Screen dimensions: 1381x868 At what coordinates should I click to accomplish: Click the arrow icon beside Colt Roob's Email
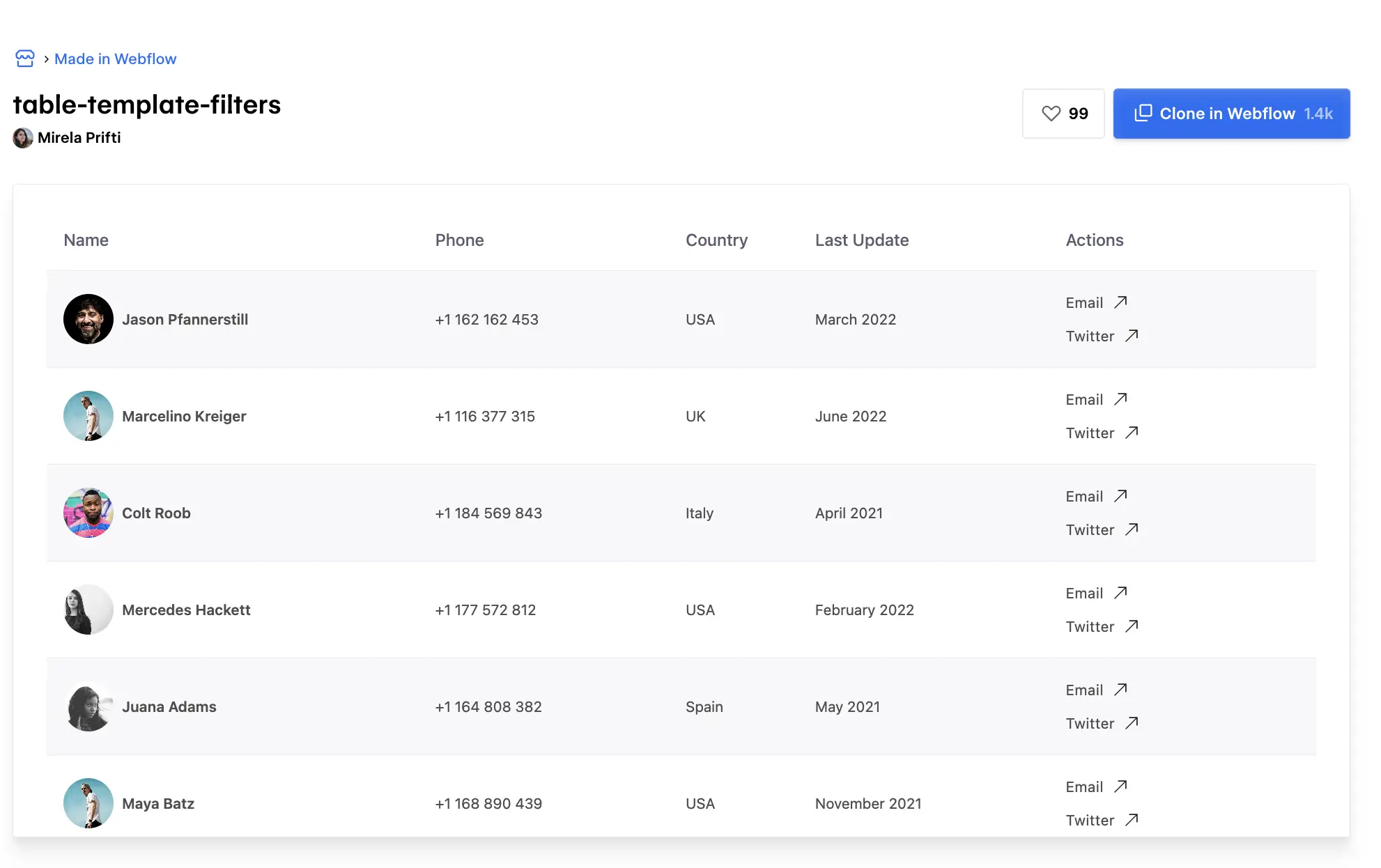(x=1120, y=495)
